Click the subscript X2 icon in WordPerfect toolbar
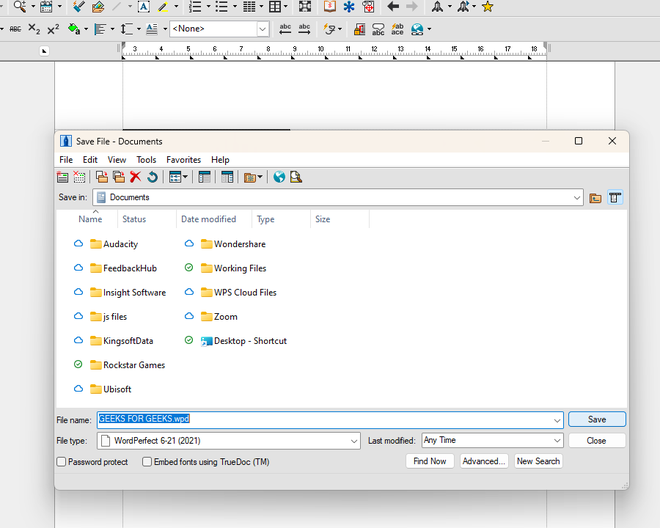Image resolution: width=660 pixels, height=528 pixels. pyautogui.click(x=34, y=29)
